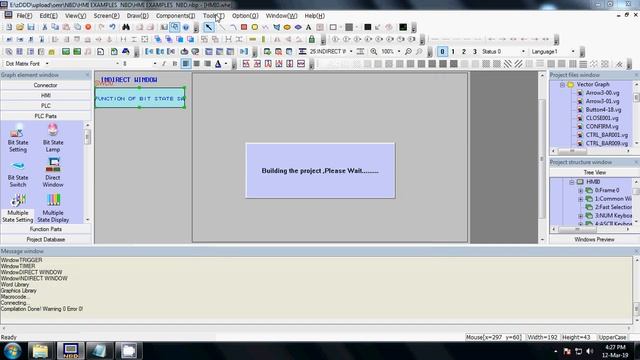This screenshot has height=360, width=640.
Task: Open the Screen menu
Action: [x=107, y=16]
